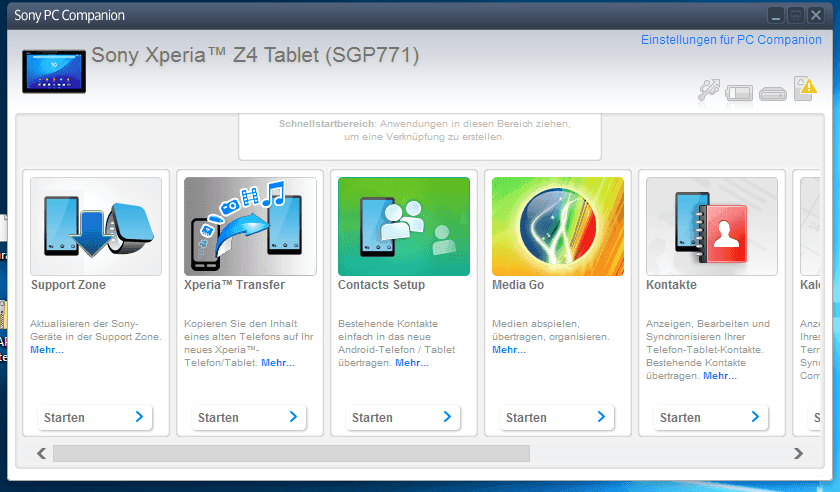Click the Kontakte title text
The width and height of the screenshot is (840, 492).
click(x=671, y=285)
